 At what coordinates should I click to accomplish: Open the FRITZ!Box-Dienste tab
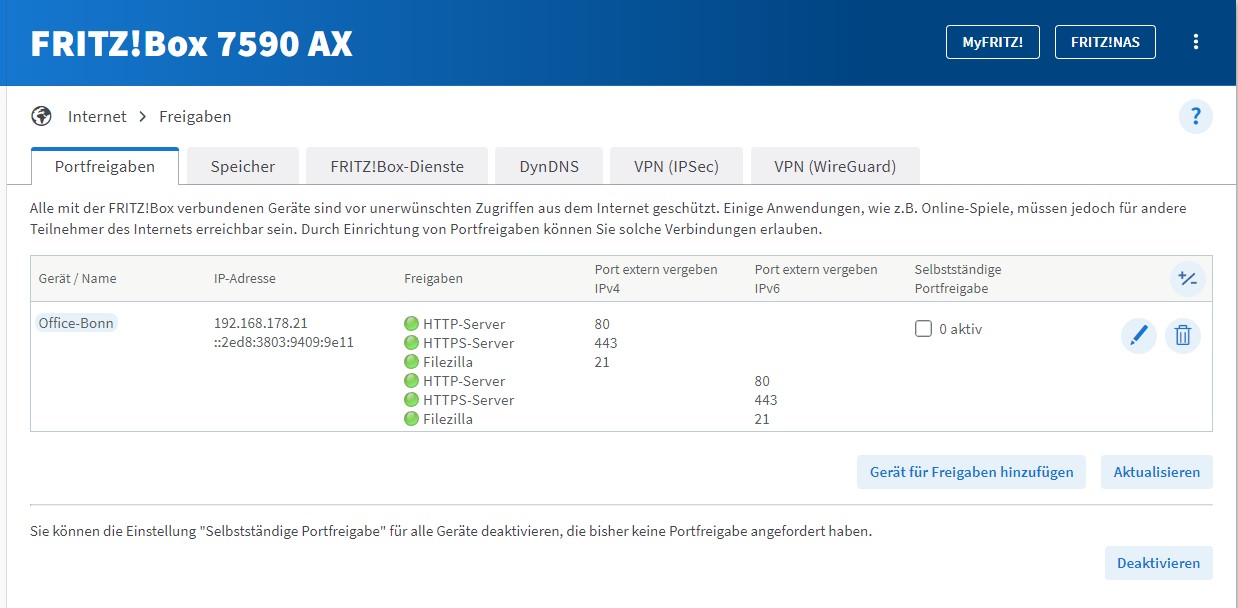click(x=397, y=166)
